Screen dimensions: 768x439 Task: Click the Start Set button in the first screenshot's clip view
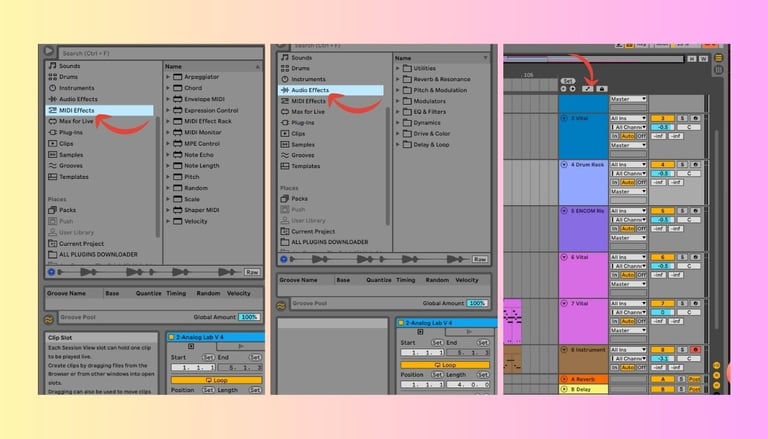point(208,357)
